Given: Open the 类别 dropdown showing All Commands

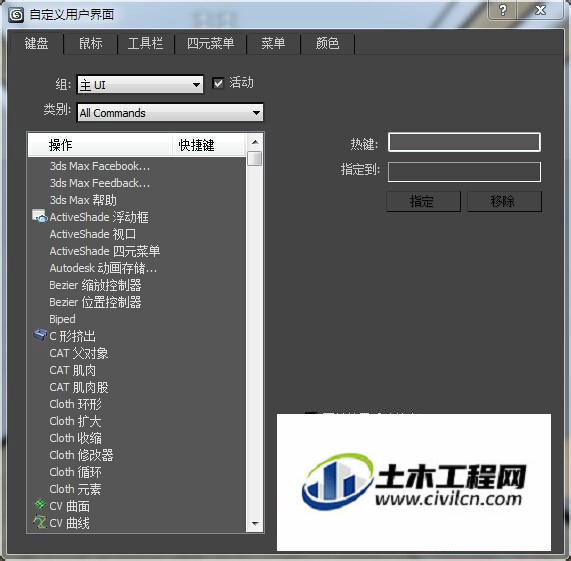Looking at the screenshot, I should 170,113.
